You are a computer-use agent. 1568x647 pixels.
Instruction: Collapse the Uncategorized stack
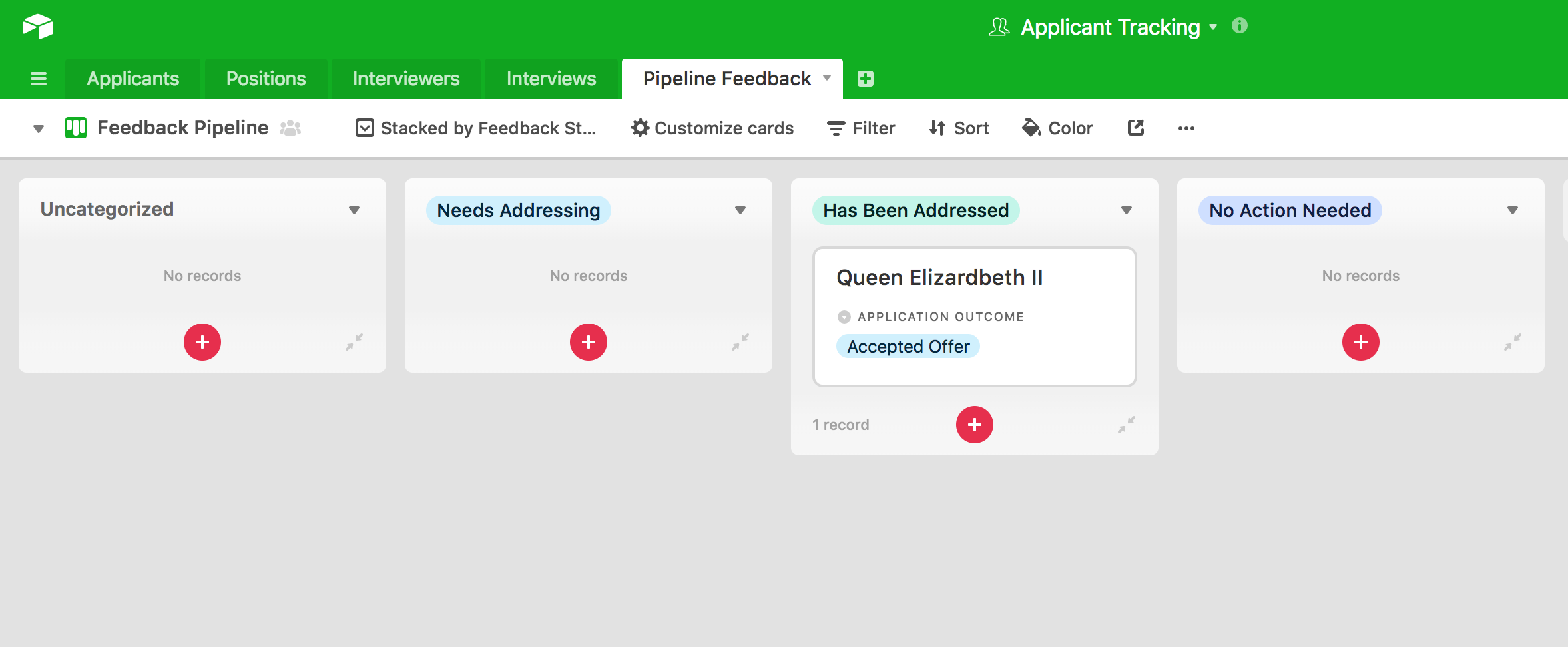pos(354,342)
